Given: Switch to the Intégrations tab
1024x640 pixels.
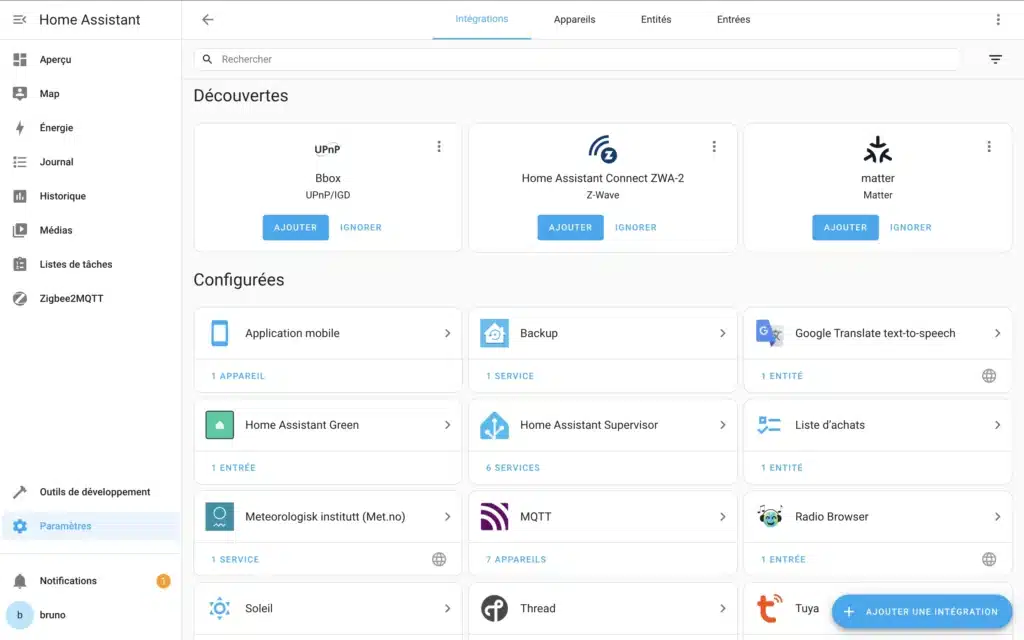Looking at the screenshot, I should 481,20.
